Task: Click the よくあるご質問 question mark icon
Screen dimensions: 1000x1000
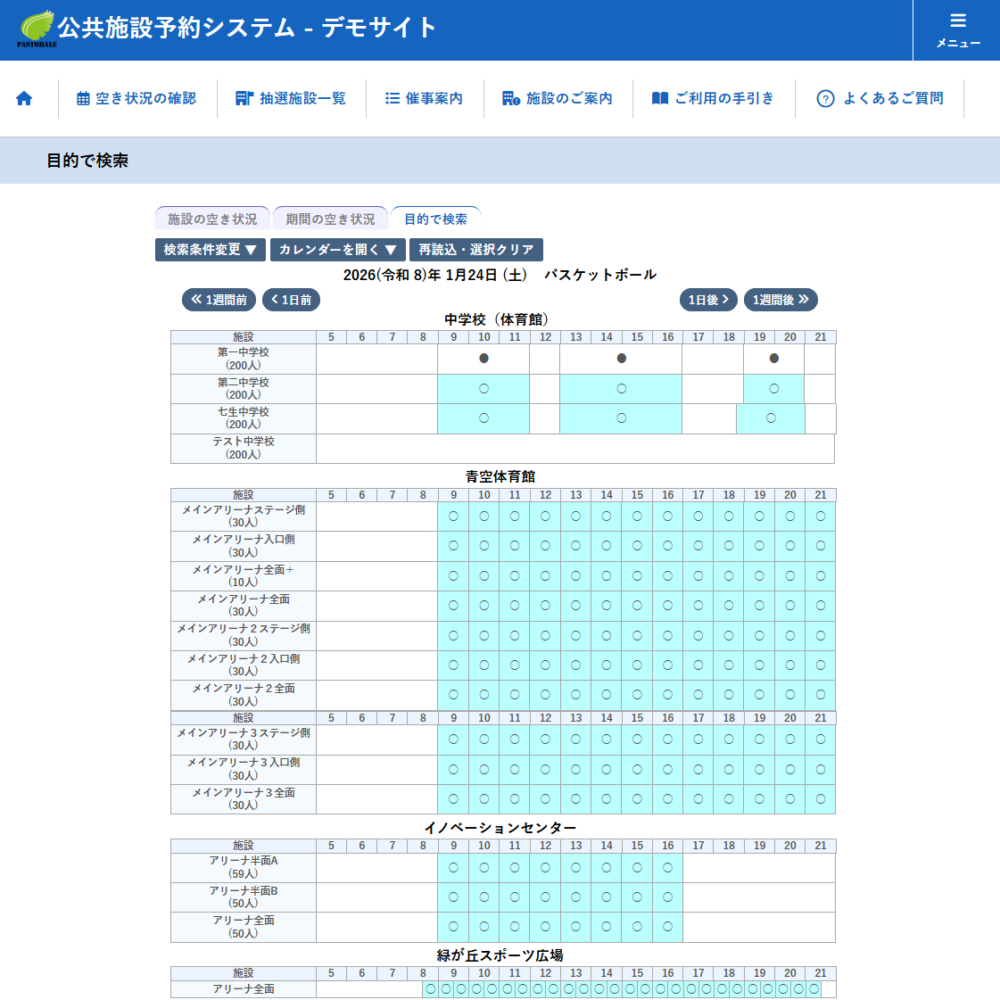Action: [x=825, y=98]
